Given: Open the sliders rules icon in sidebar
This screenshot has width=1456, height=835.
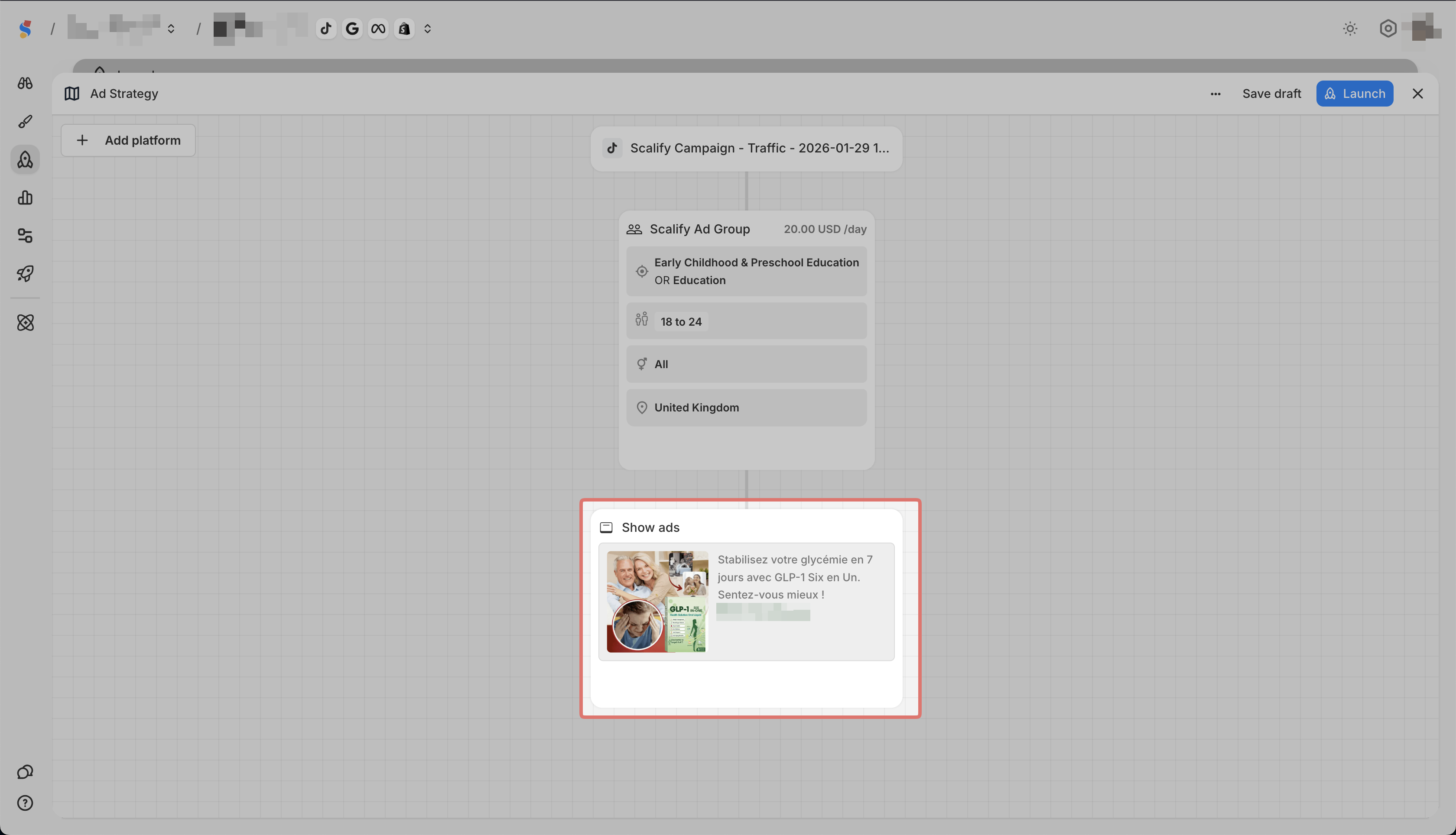Looking at the screenshot, I should click(25, 236).
